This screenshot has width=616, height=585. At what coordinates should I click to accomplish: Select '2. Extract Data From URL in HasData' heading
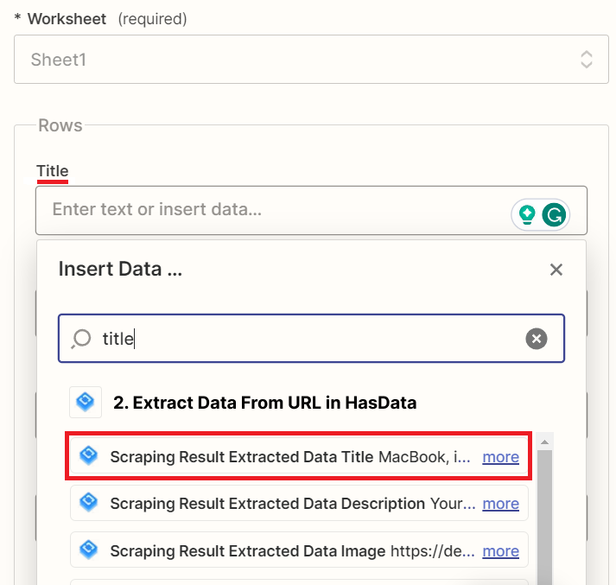(x=265, y=403)
